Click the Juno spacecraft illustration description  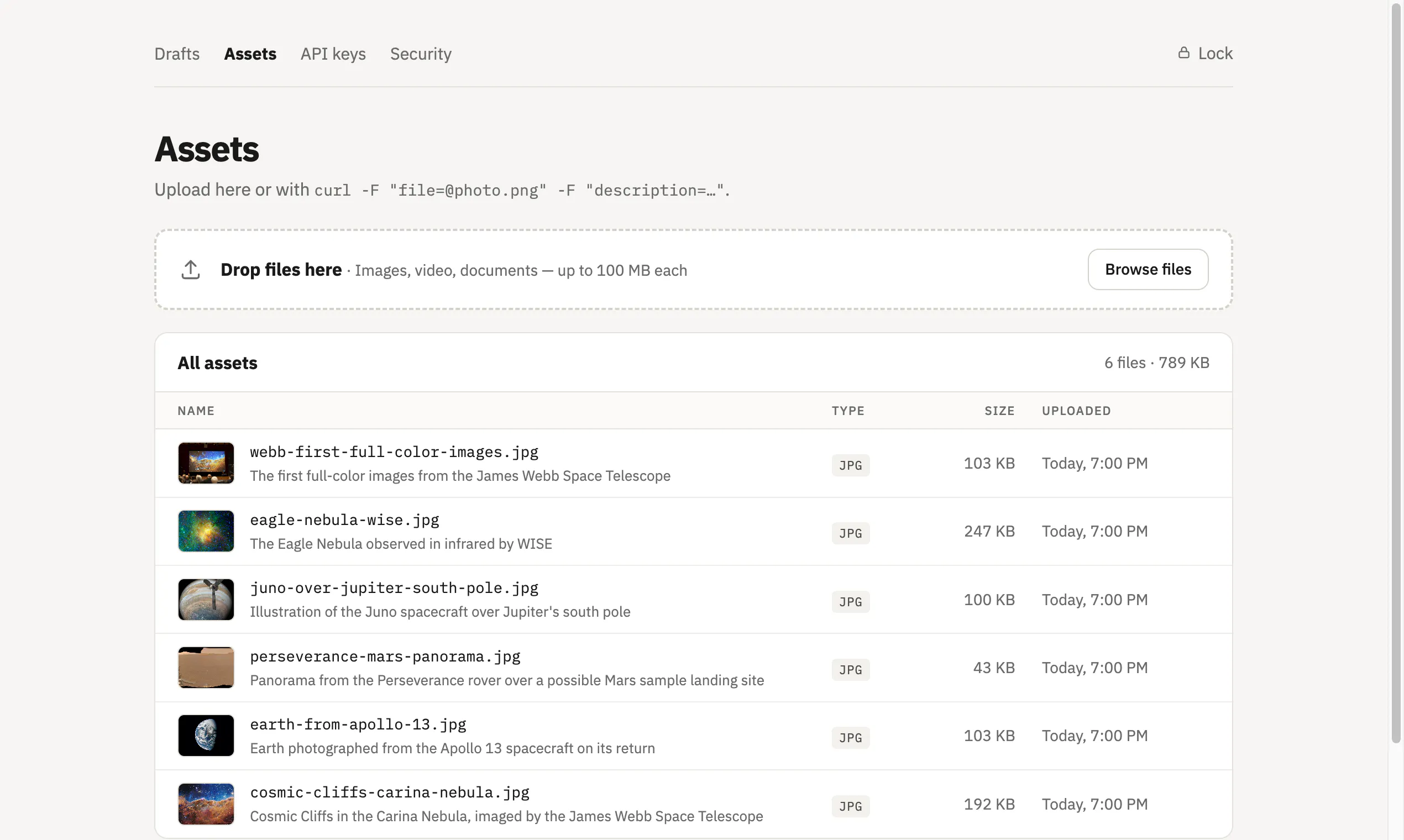click(440, 611)
